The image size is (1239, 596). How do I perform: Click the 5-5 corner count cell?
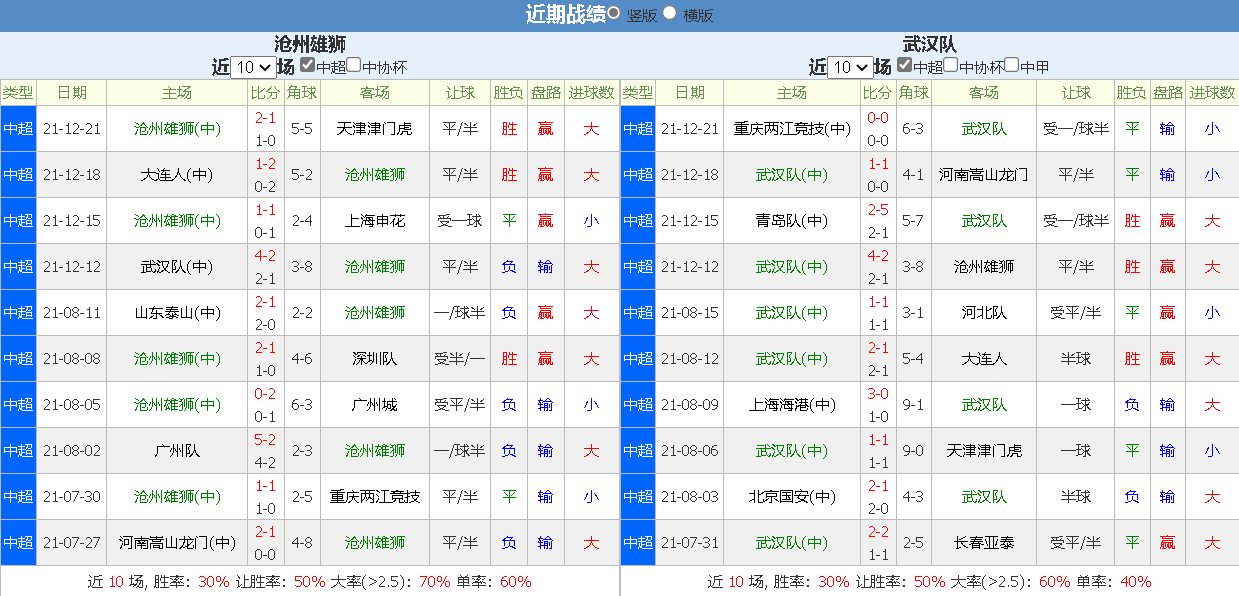tap(302, 128)
